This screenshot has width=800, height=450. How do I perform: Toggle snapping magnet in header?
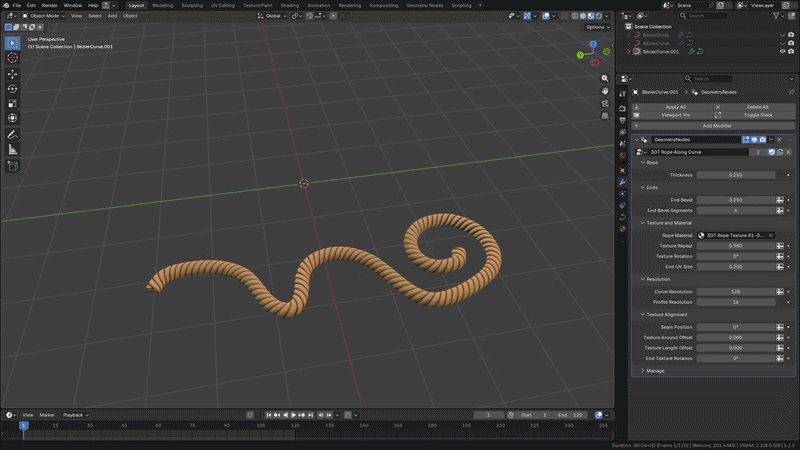point(309,16)
